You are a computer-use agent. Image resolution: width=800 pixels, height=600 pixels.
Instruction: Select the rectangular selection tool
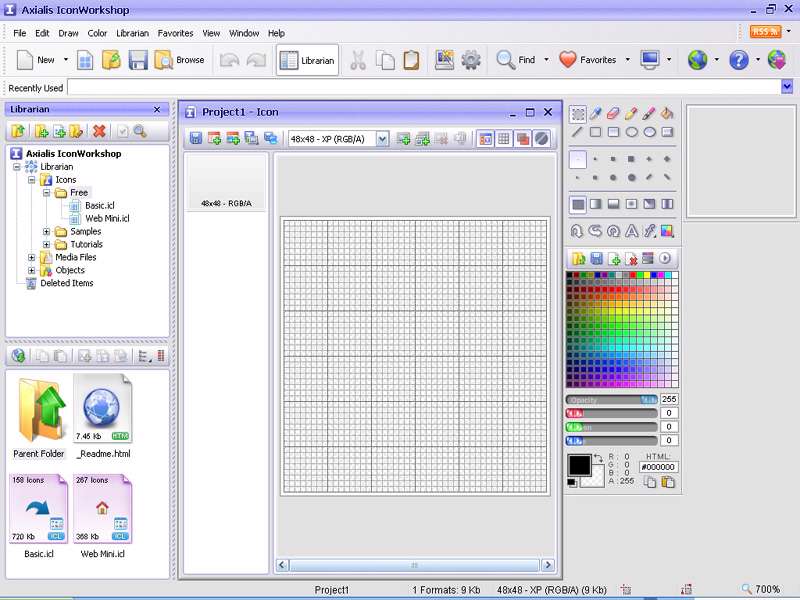pos(578,114)
